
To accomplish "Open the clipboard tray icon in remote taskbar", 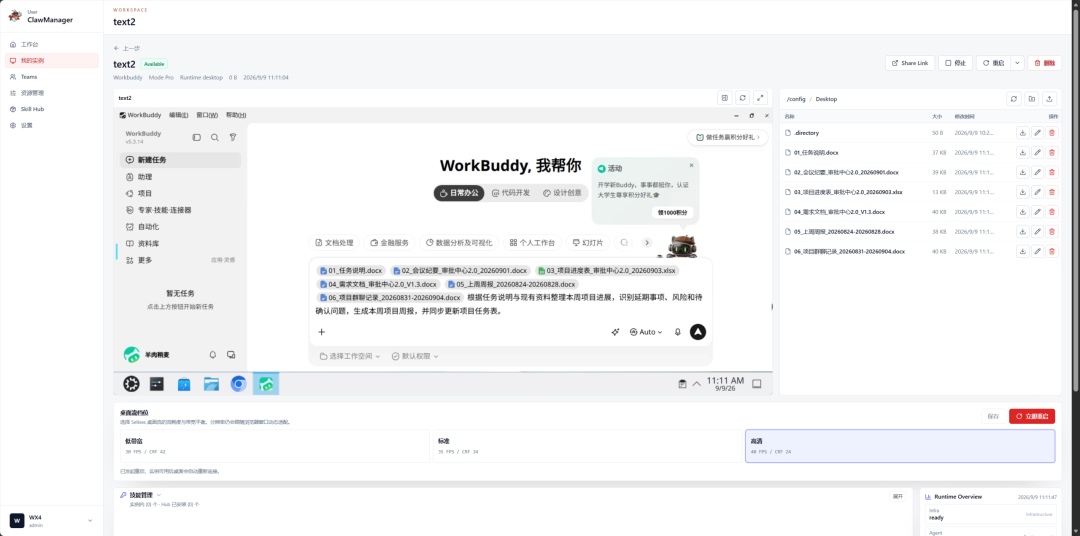I will pyautogui.click(x=683, y=384).
